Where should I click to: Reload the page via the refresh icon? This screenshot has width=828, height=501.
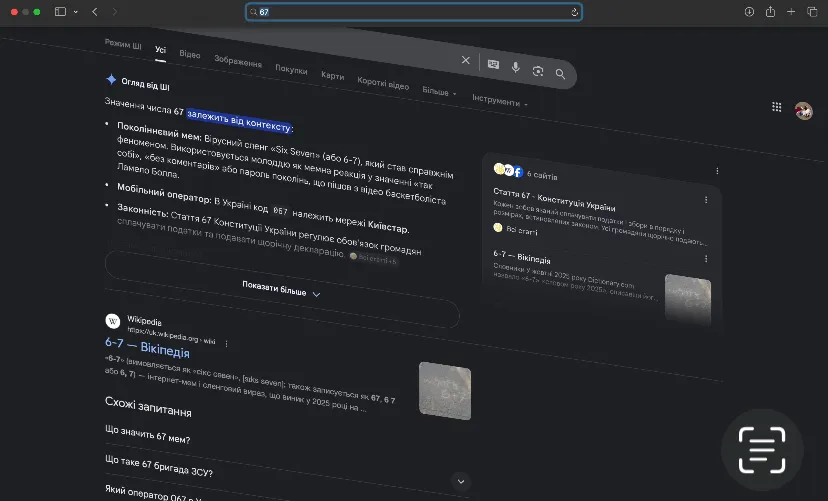point(574,12)
